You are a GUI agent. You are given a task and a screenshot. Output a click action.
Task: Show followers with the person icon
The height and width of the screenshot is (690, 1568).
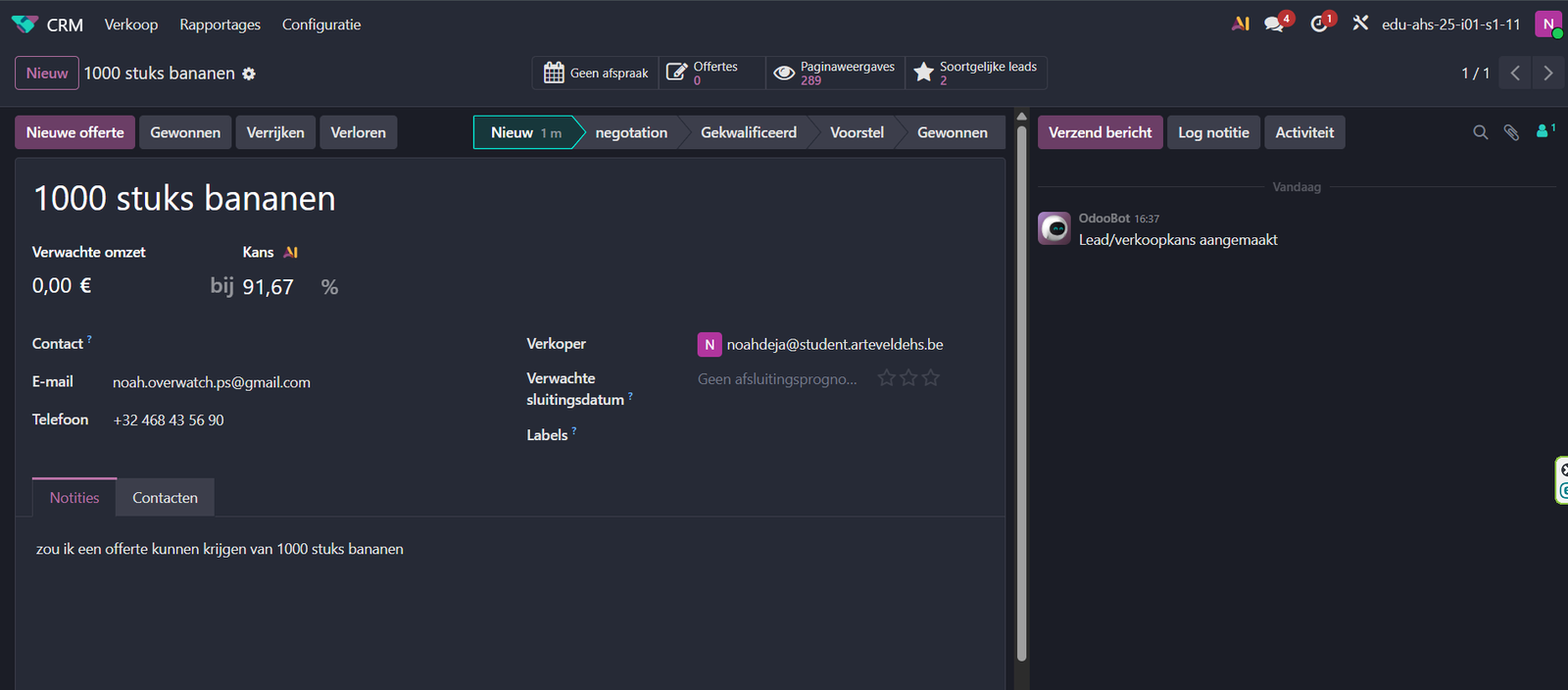[1543, 131]
